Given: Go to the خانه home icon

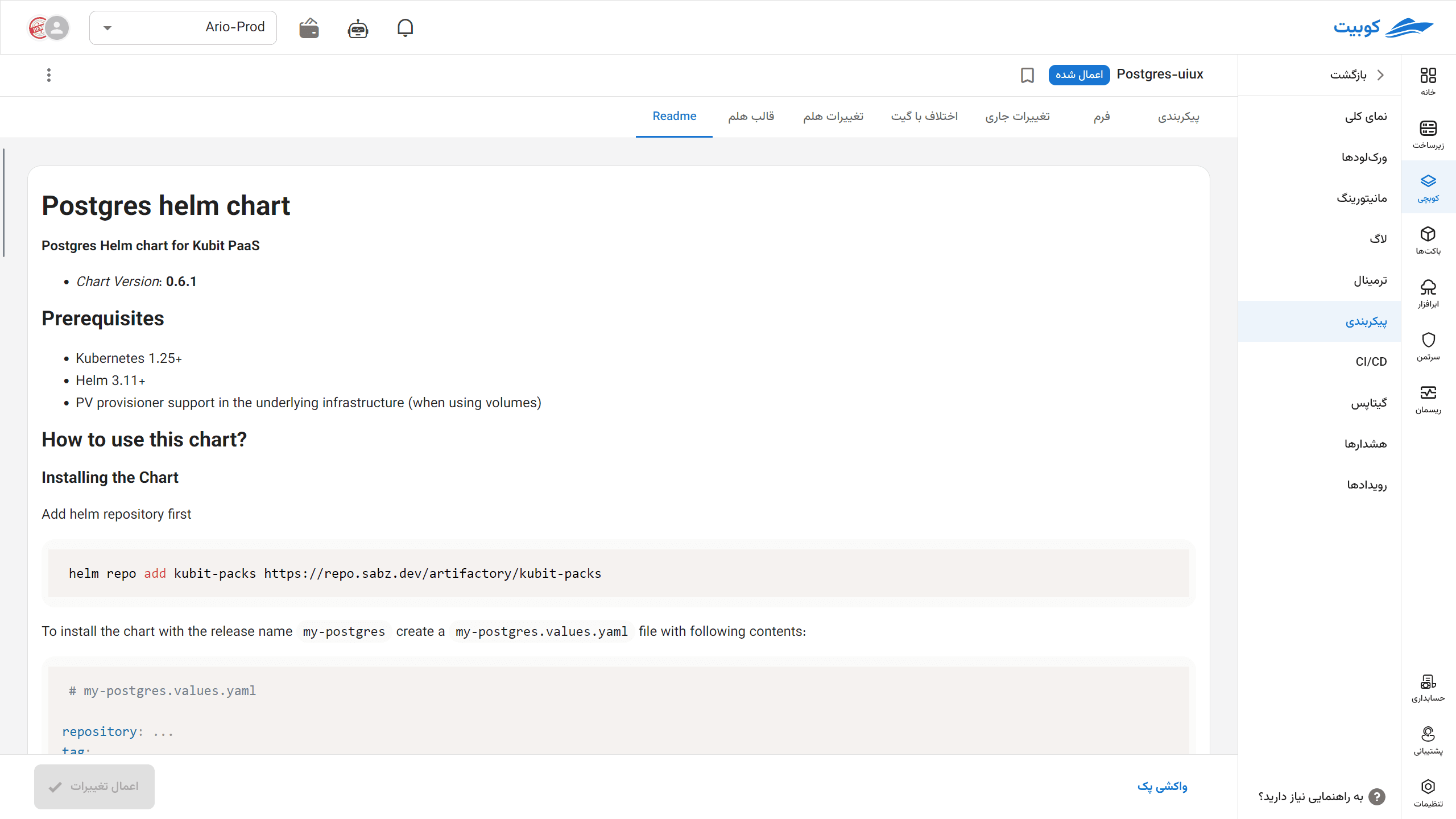Looking at the screenshot, I should 1428,81.
